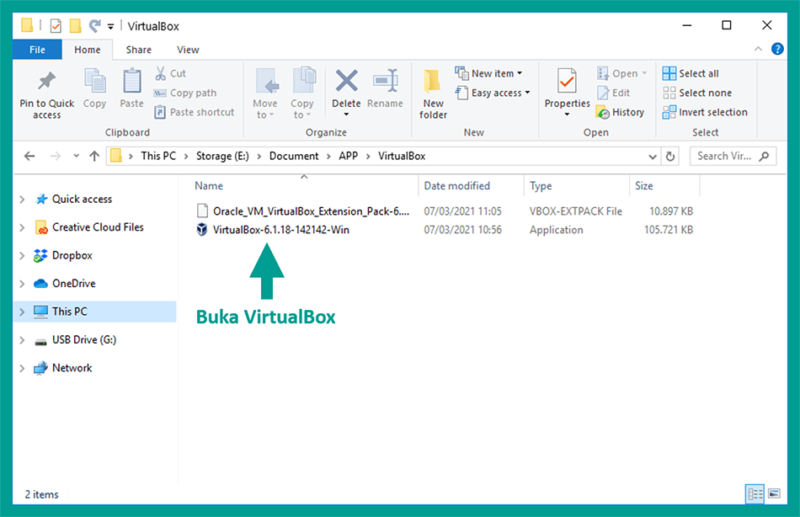Click Document breadcrumb
The height and width of the screenshot is (517, 800).
pyautogui.click(x=294, y=156)
